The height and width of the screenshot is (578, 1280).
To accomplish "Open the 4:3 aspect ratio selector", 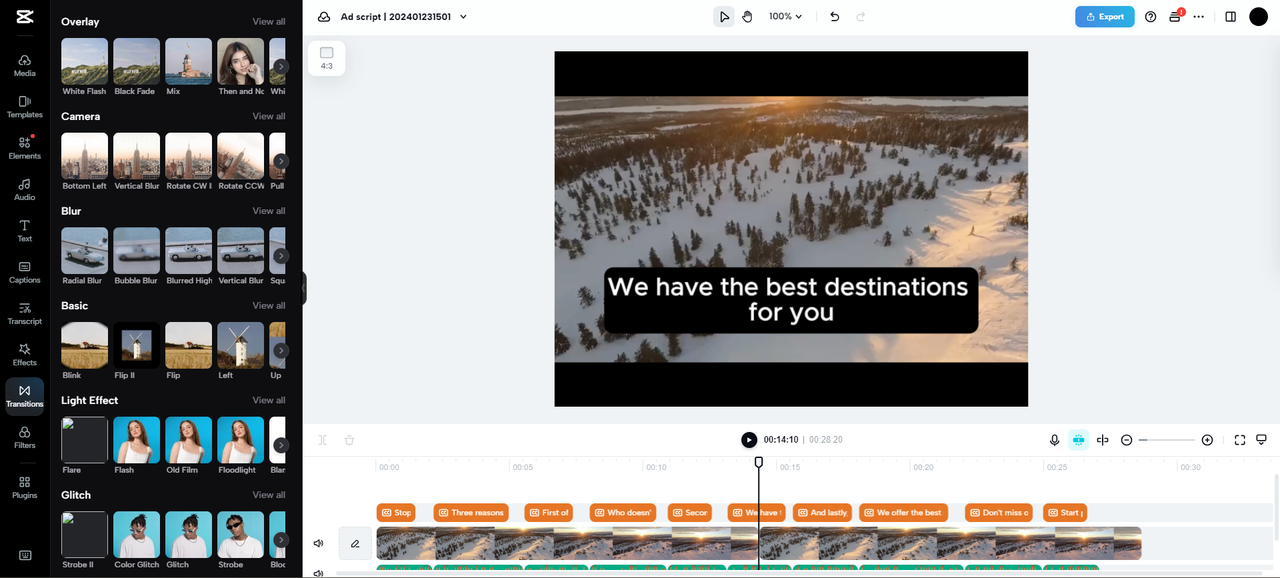I will point(326,58).
